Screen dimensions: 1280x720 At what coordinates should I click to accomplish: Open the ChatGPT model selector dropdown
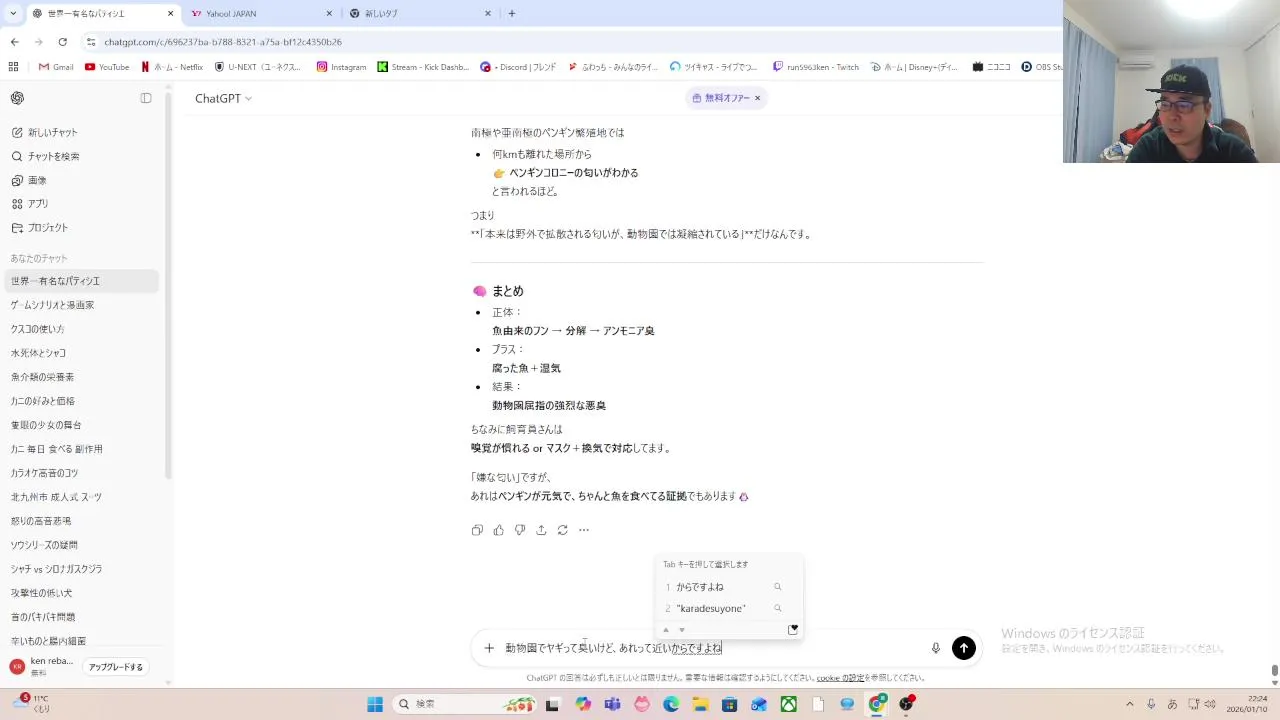[x=223, y=98]
